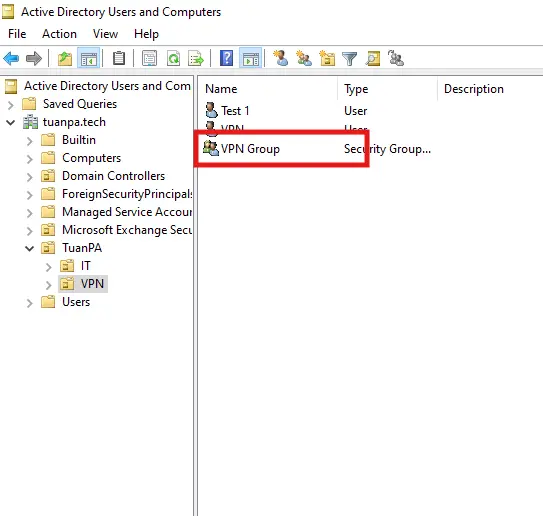The height and width of the screenshot is (516, 543).
Task: Open the Action menu
Action: 59,34
